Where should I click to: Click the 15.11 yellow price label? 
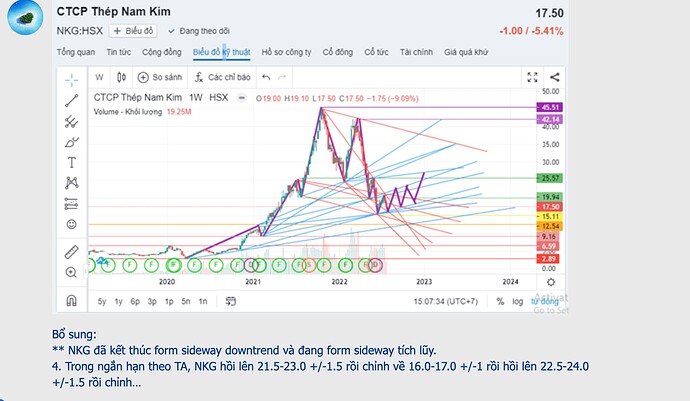550,217
